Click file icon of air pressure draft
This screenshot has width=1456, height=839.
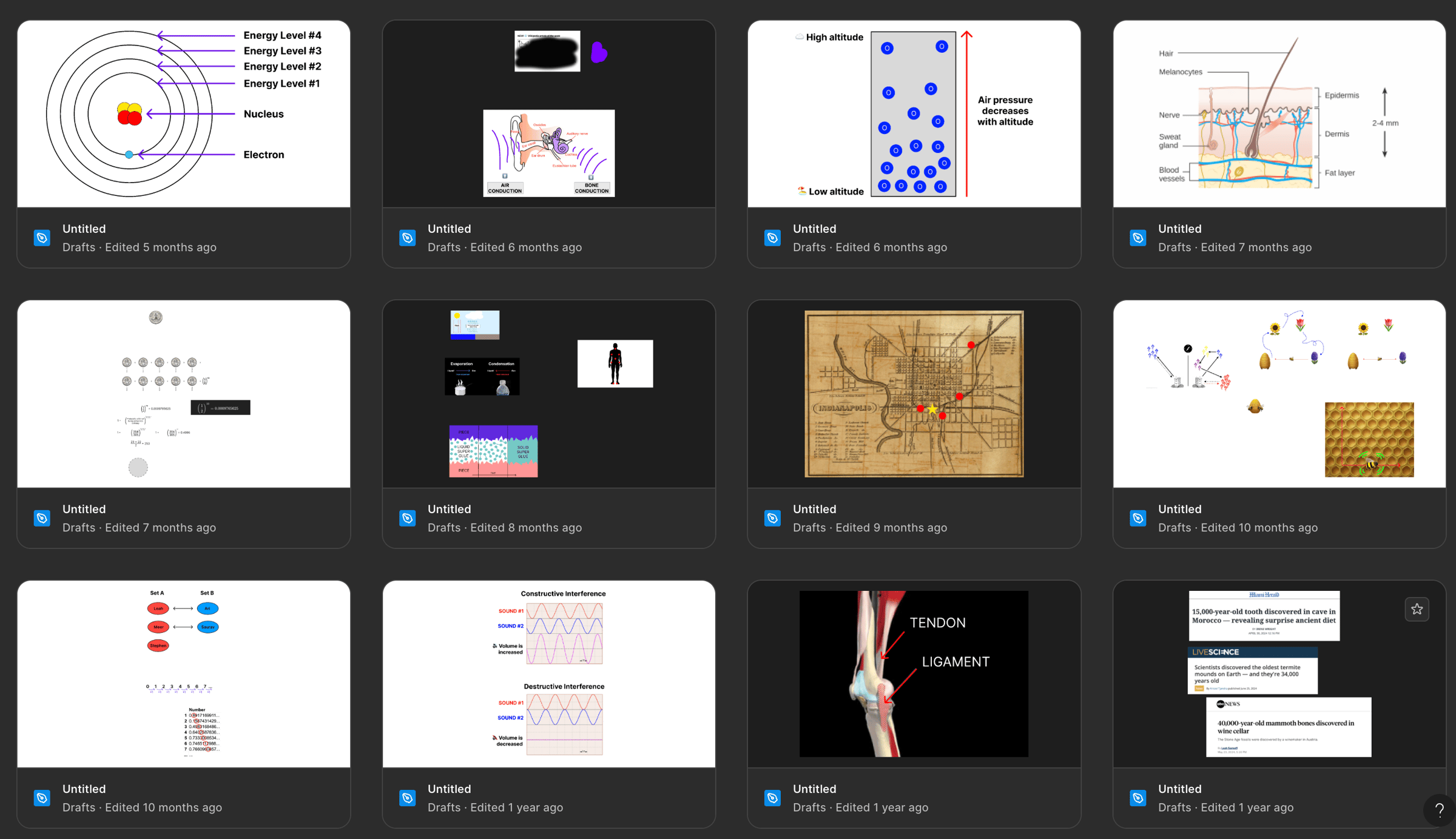click(x=772, y=238)
